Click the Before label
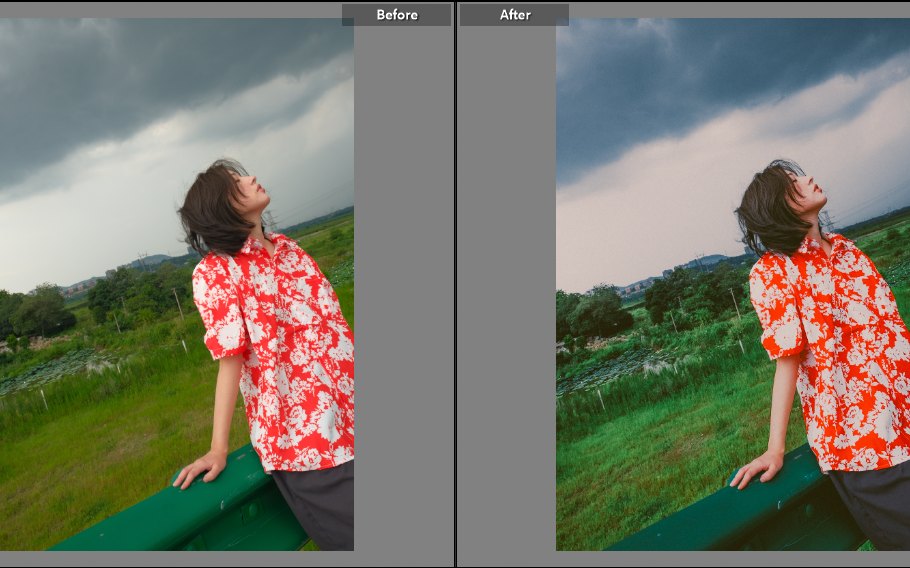 [x=396, y=15]
